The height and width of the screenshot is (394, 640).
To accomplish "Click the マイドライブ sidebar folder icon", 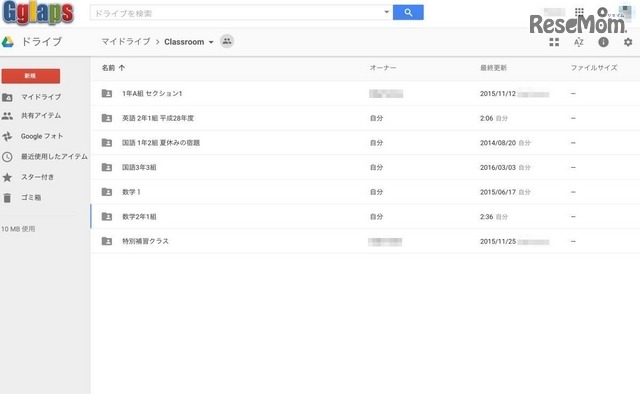I will pyautogui.click(x=7, y=97).
